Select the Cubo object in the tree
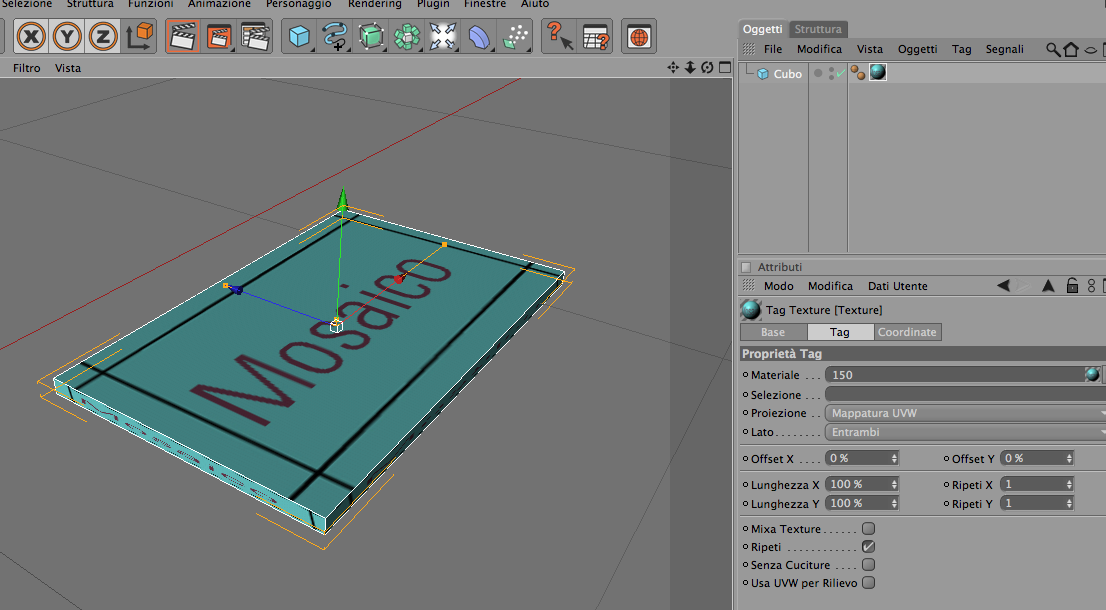Screen dimensions: 1106x610 (787, 73)
